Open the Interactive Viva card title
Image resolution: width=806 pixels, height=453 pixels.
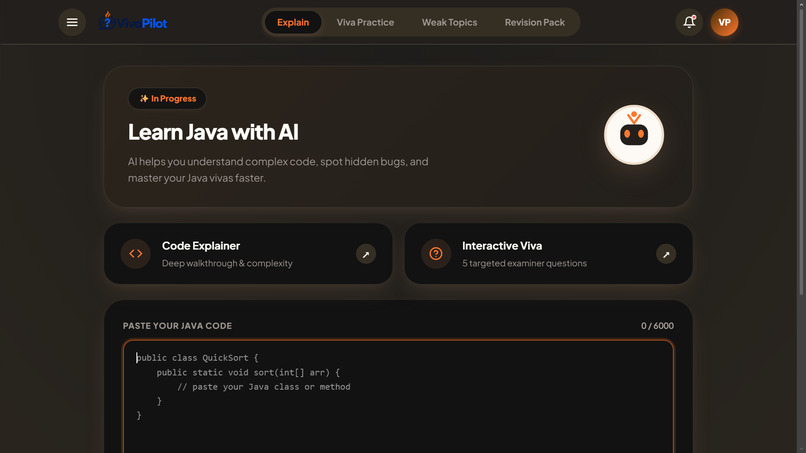(502, 246)
